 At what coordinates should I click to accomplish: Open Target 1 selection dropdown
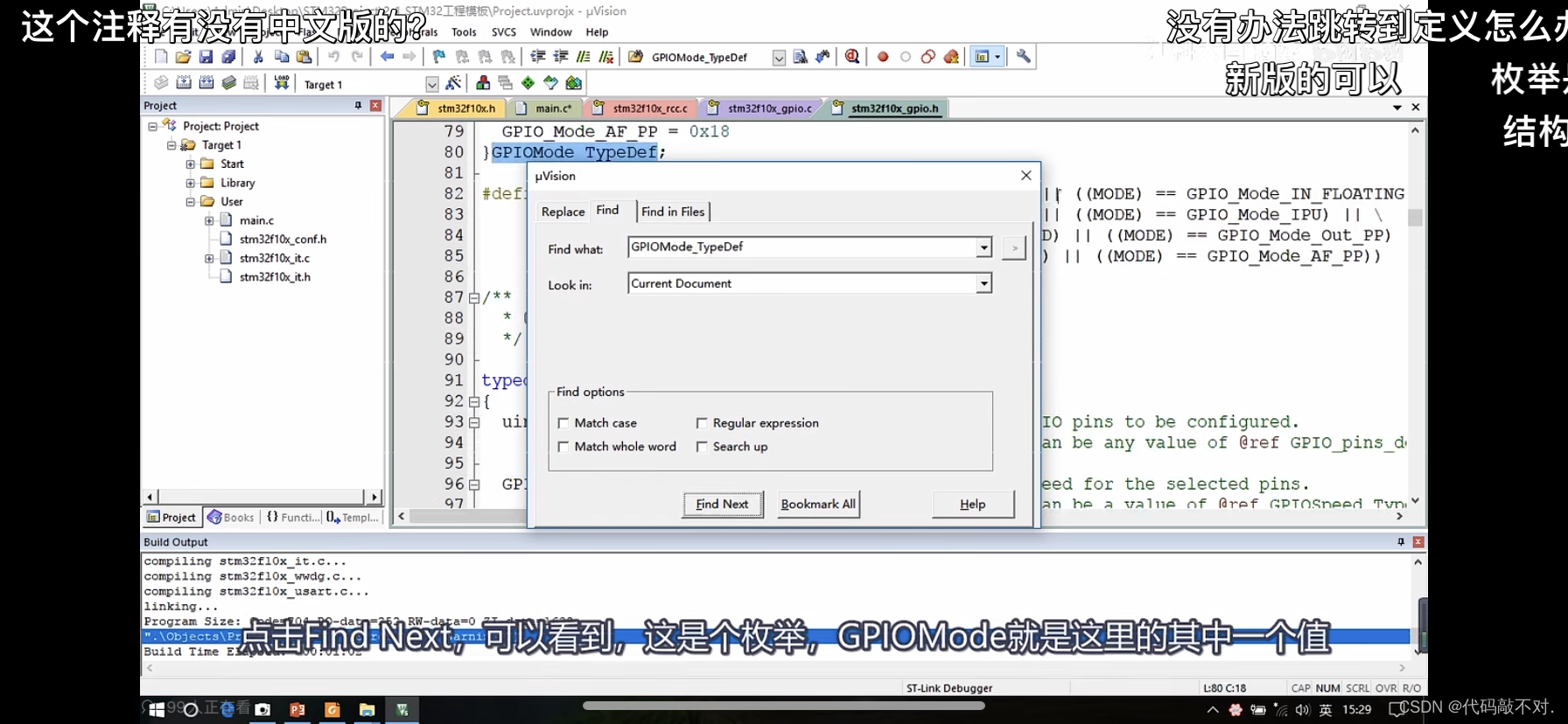click(x=432, y=84)
